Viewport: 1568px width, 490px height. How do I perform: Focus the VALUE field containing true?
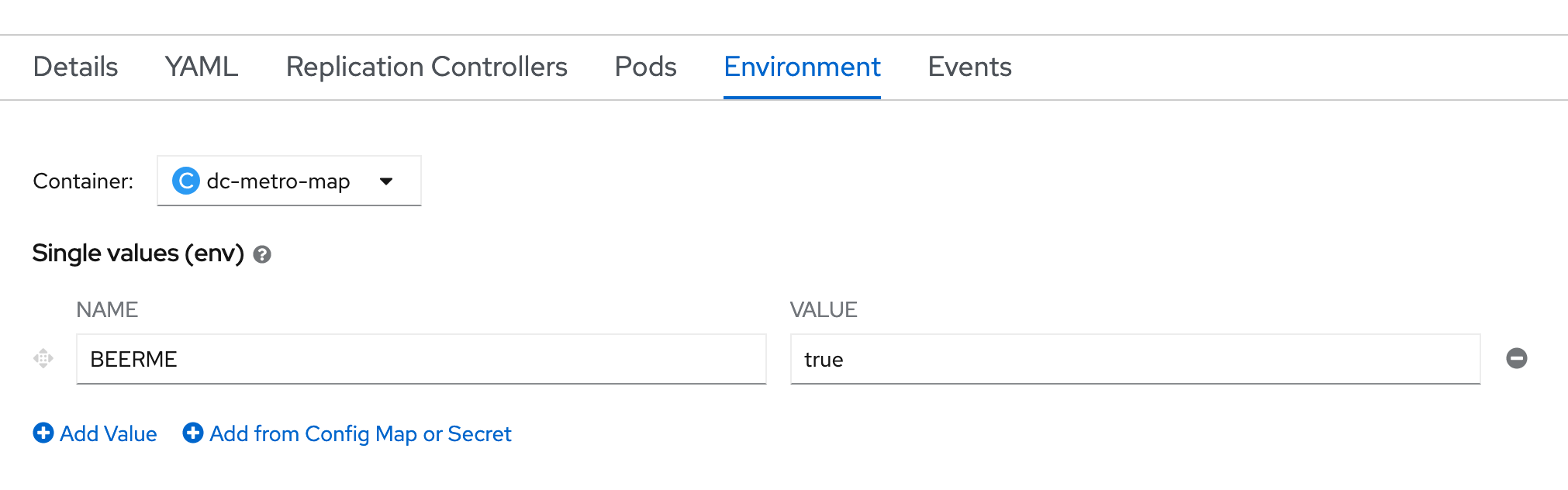pyautogui.click(x=1135, y=359)
